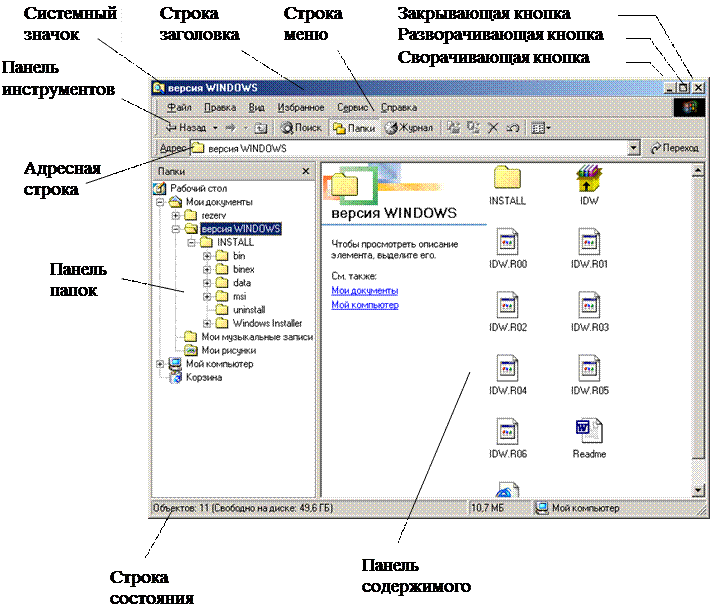Open the Сервис menu

[x=352, y=107]
